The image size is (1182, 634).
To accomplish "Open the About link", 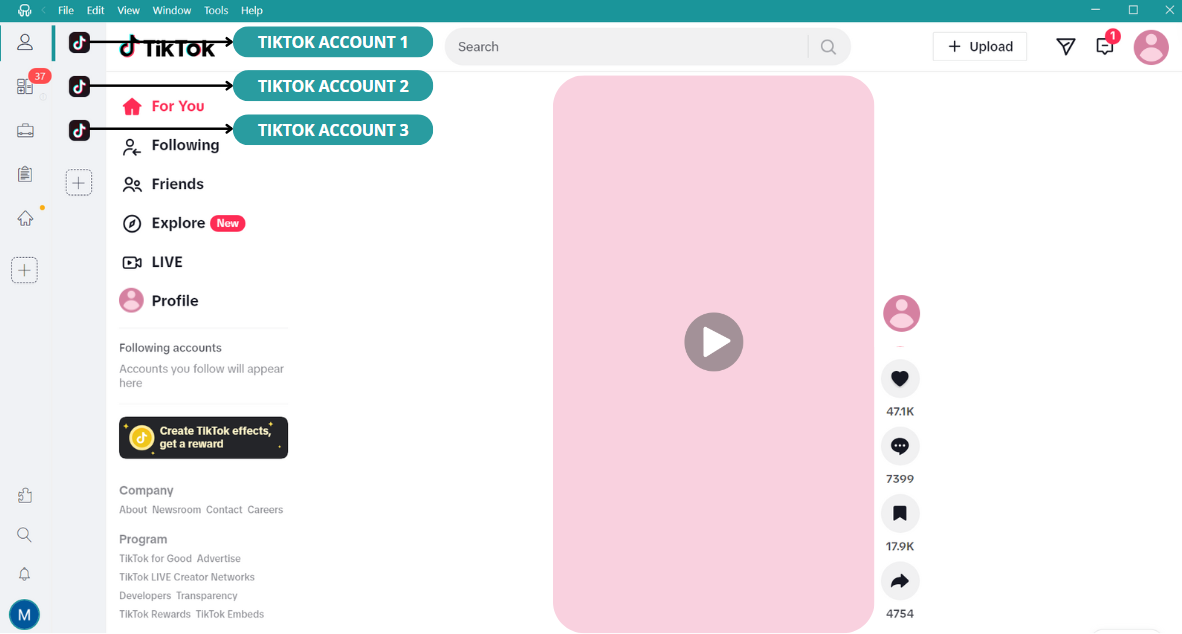I will pos(133,510).
